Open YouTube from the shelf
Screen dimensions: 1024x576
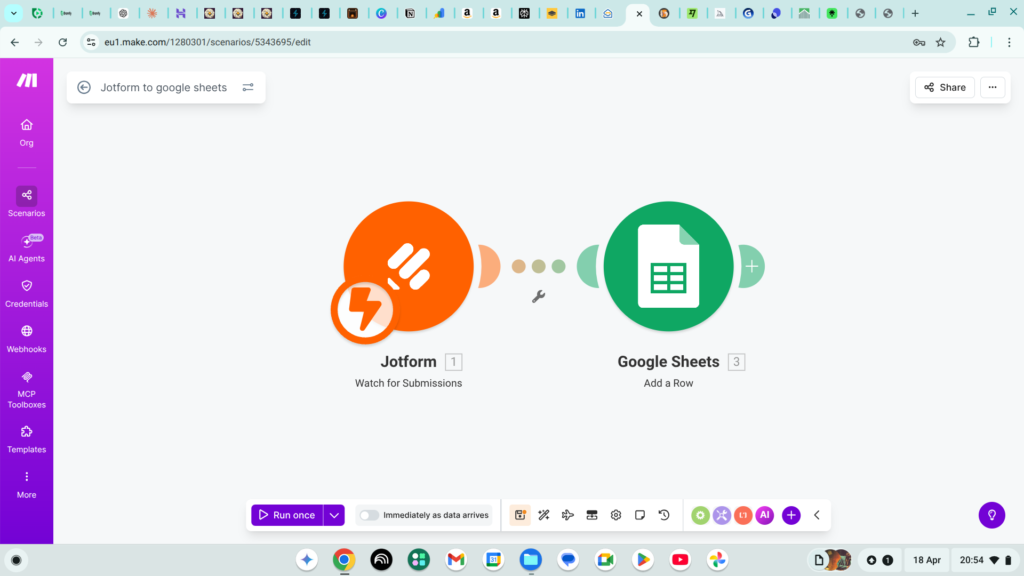680,560
